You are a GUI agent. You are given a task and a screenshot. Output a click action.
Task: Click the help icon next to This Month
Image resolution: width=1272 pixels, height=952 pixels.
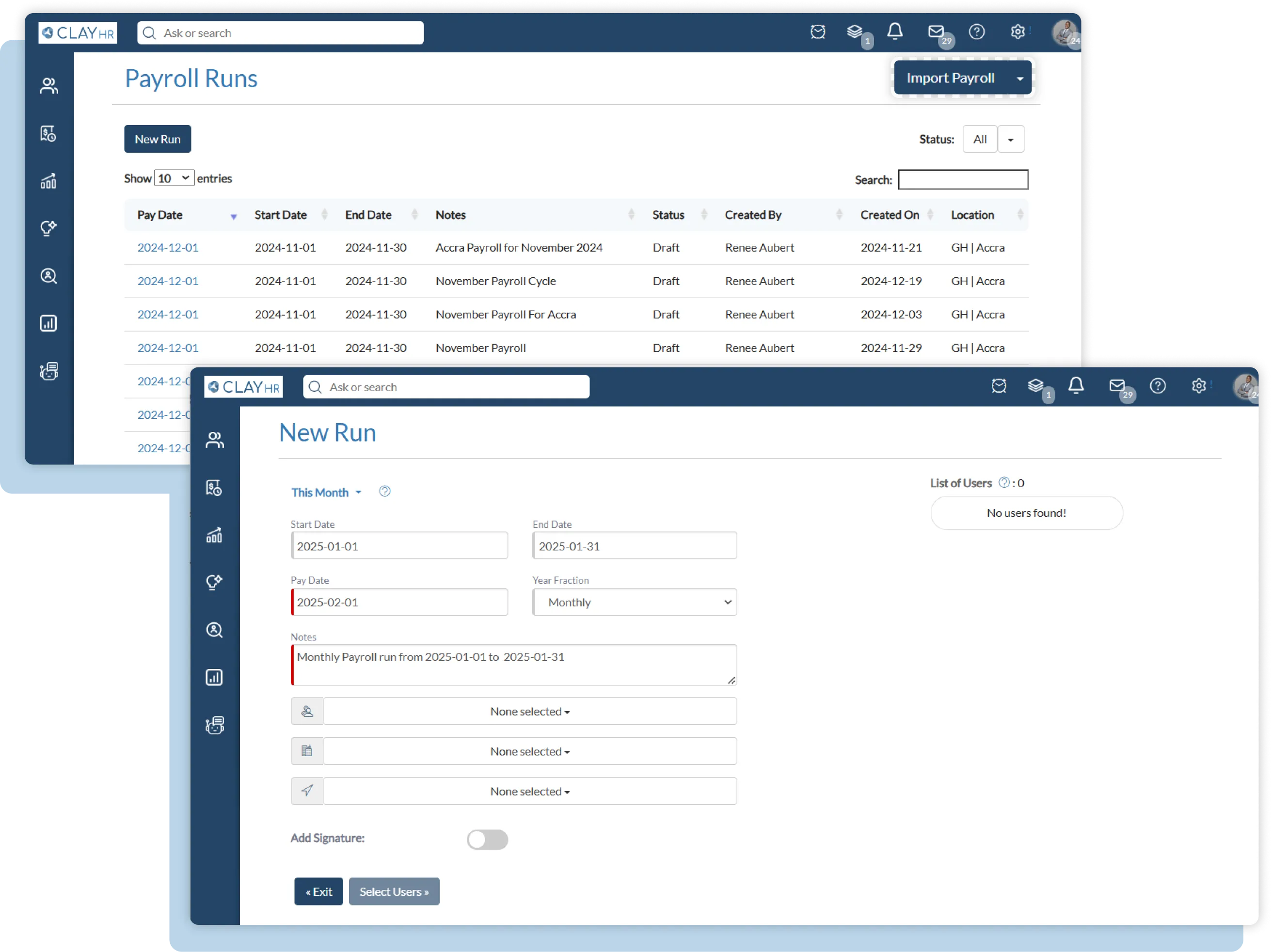pyautogui.click(x=385, y=492)
